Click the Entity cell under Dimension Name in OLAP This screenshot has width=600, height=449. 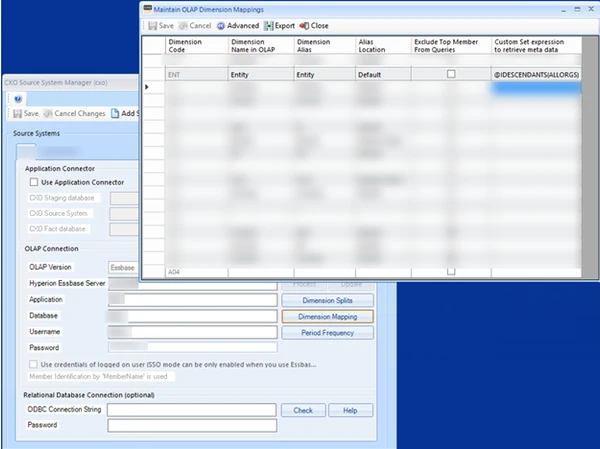(x=261, y=75)
